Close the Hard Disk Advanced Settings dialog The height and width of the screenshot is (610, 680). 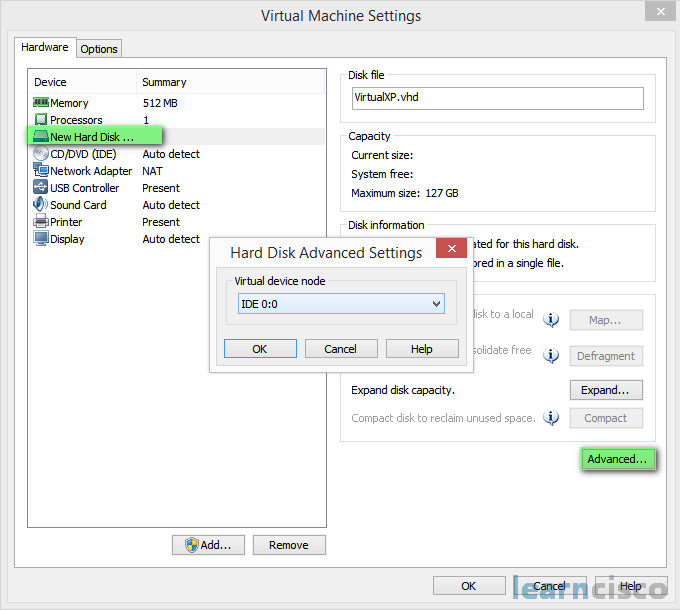(451, 248)
